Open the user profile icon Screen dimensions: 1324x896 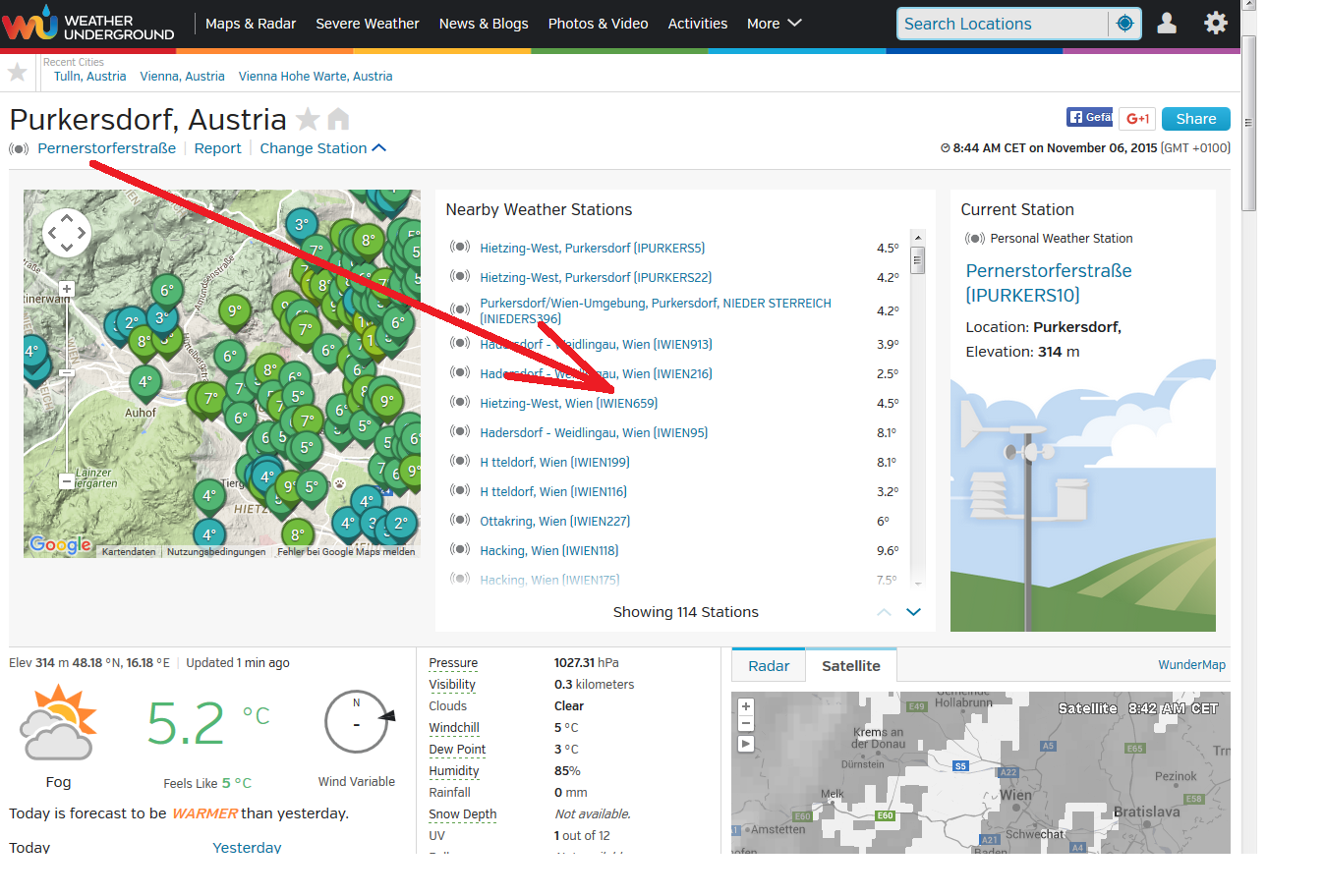[x=1167, y=24]
